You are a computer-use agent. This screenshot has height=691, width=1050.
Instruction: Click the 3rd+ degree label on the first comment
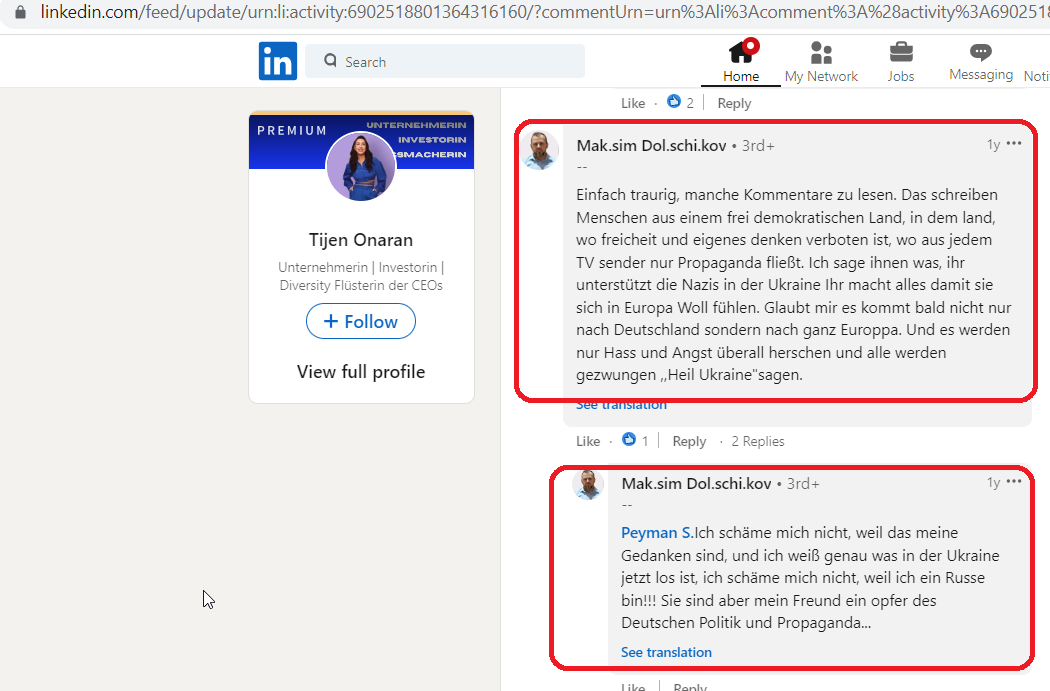click(758, 146)
